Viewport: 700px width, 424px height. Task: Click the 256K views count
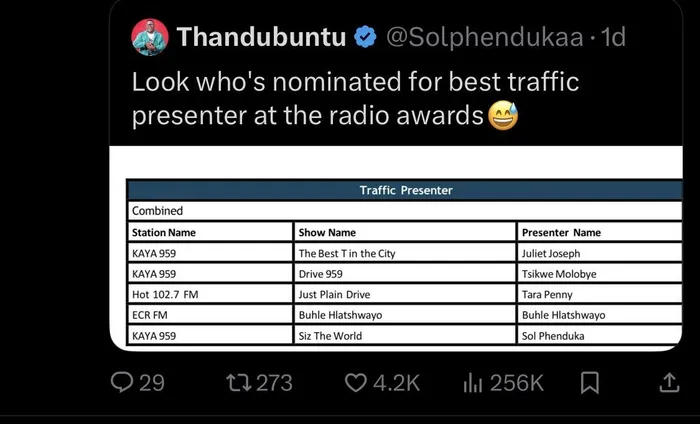click(517, 382)
